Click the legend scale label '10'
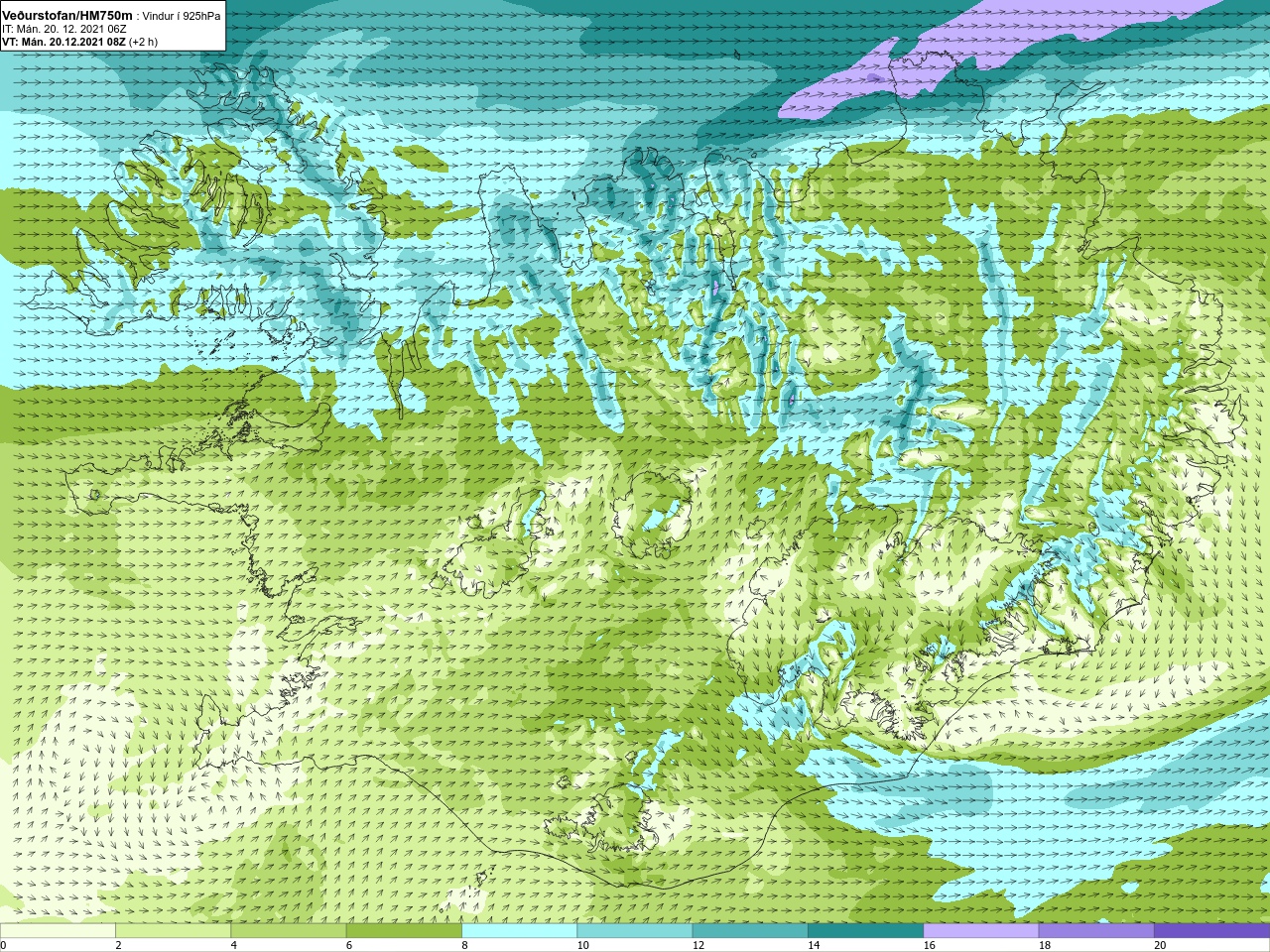Viewport: 1270px width, 952px height. (x=582, y=945)
